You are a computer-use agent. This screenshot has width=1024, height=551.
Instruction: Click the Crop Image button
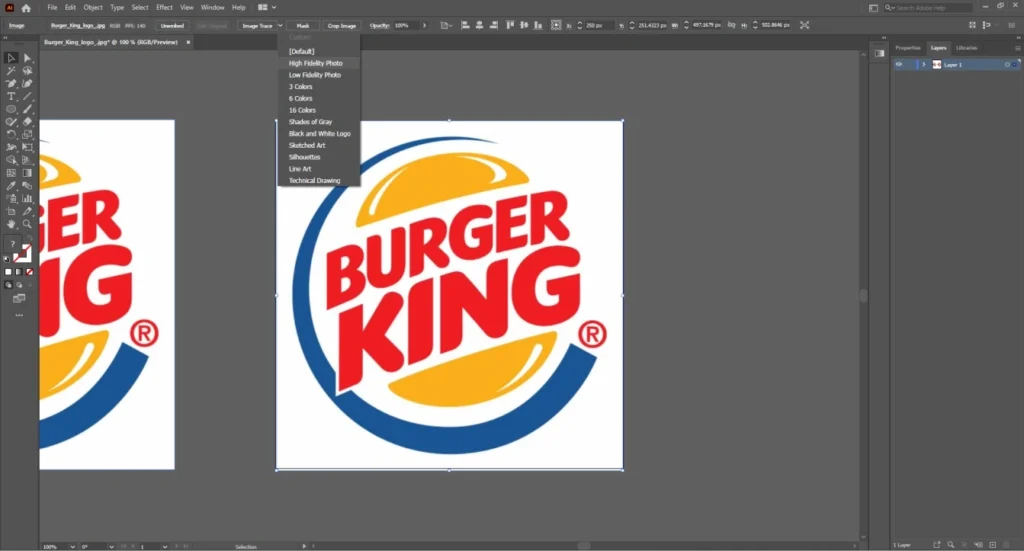(342, 25)
